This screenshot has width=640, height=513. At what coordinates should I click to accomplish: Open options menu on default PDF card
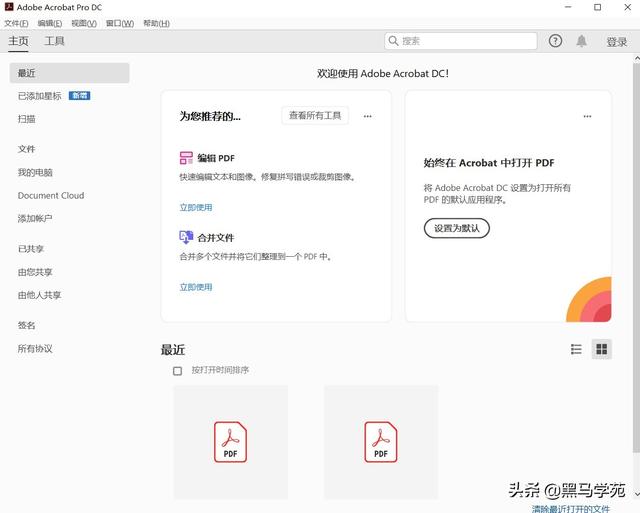(x=587, y=116)
